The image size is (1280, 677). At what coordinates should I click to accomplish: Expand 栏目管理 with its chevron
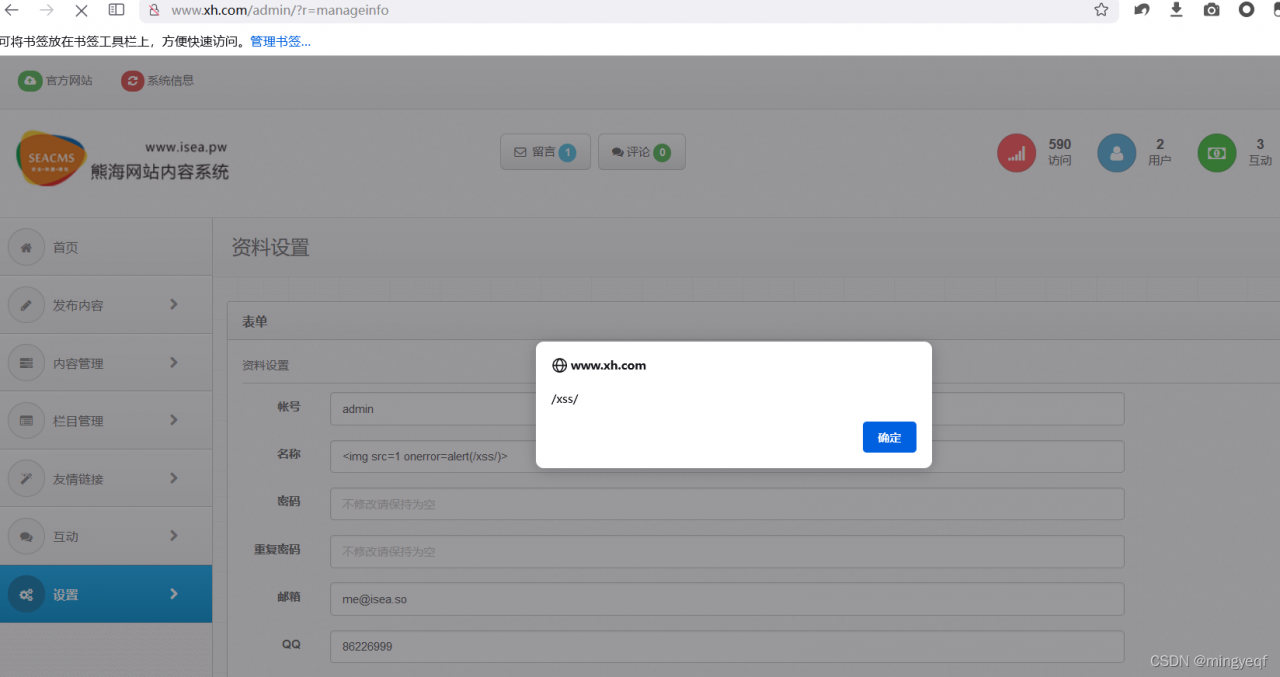coord(174,420)
